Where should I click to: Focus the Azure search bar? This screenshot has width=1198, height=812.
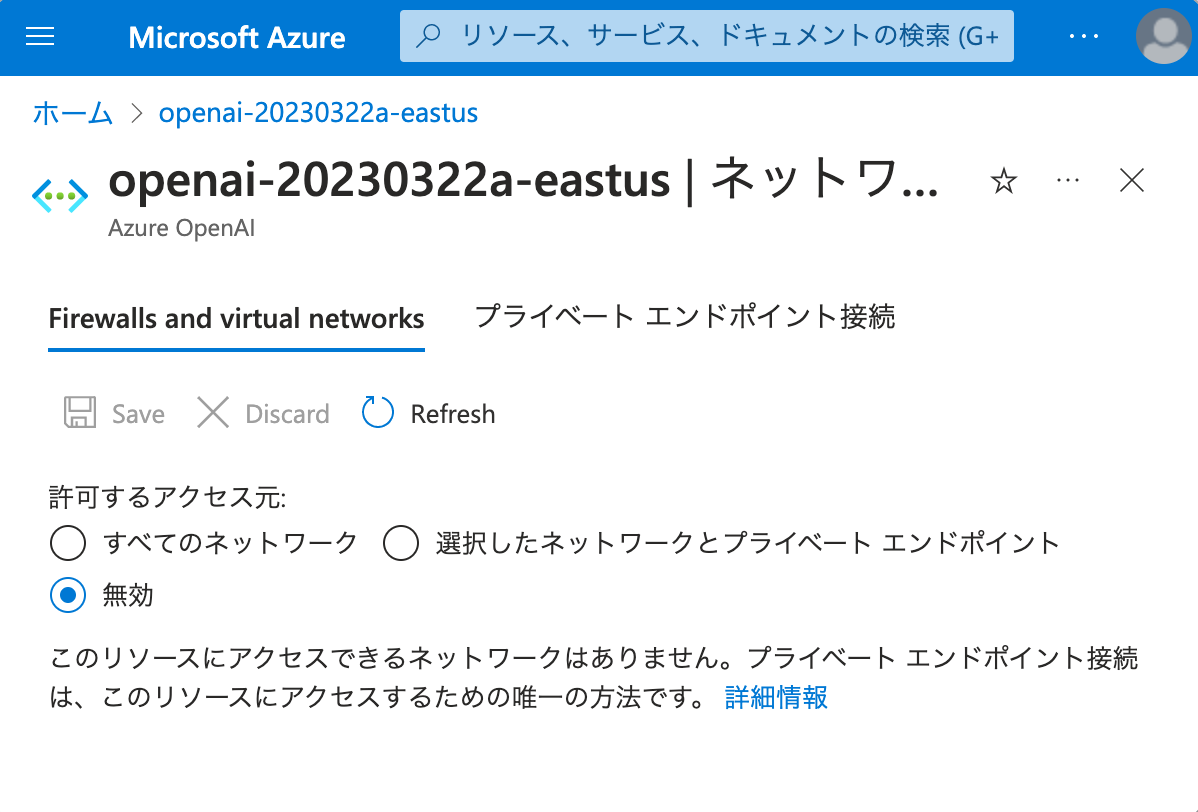click(706, 35)
